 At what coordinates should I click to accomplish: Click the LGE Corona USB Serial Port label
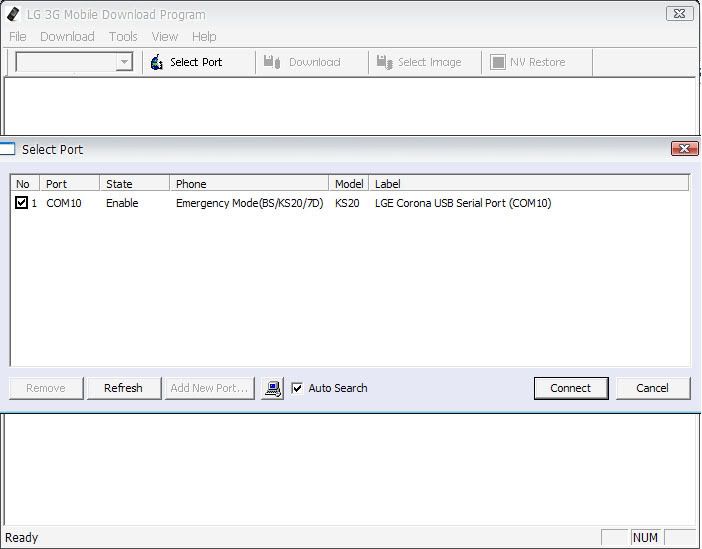click(463, 203)
